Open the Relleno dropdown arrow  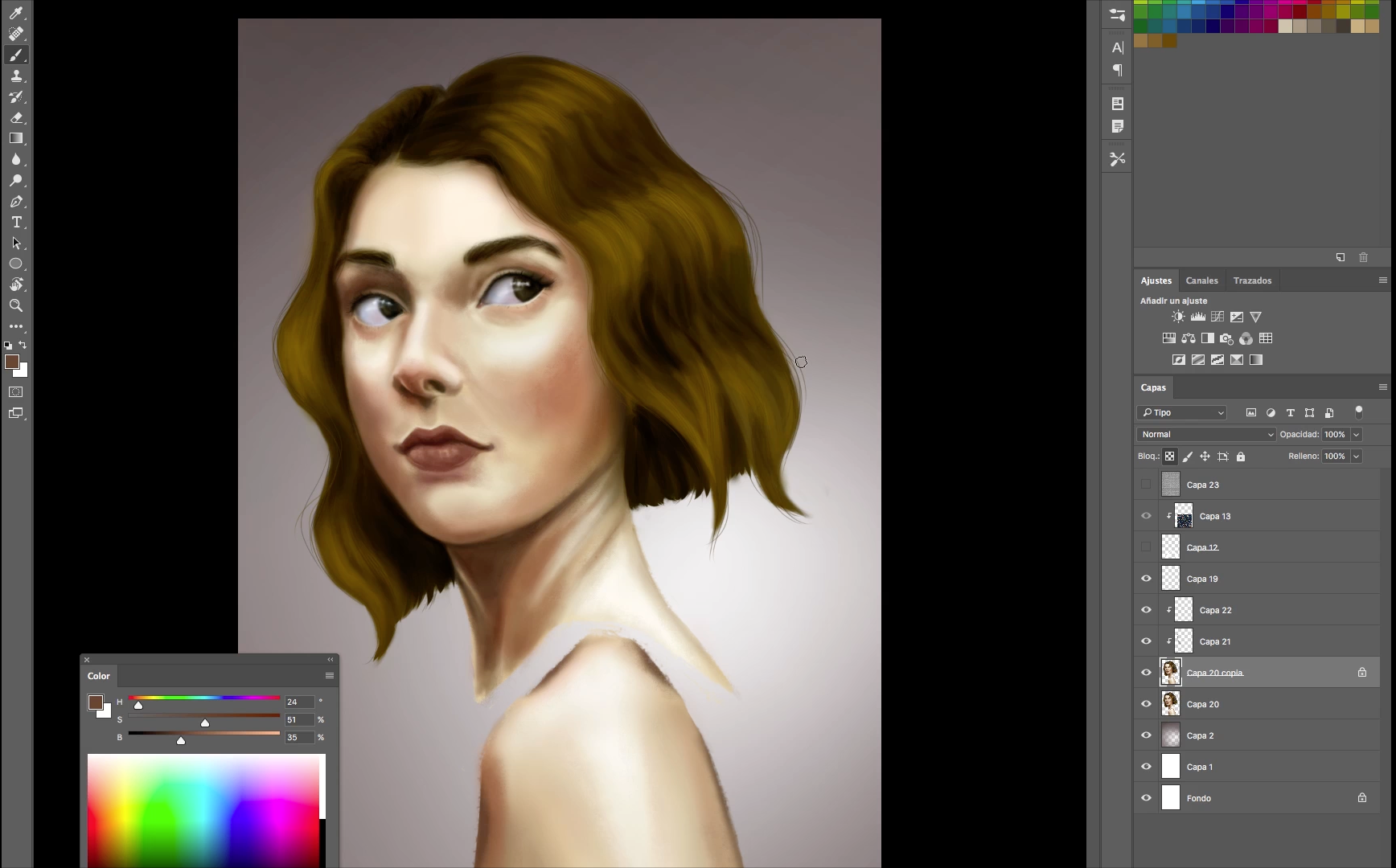(1356, 457)
